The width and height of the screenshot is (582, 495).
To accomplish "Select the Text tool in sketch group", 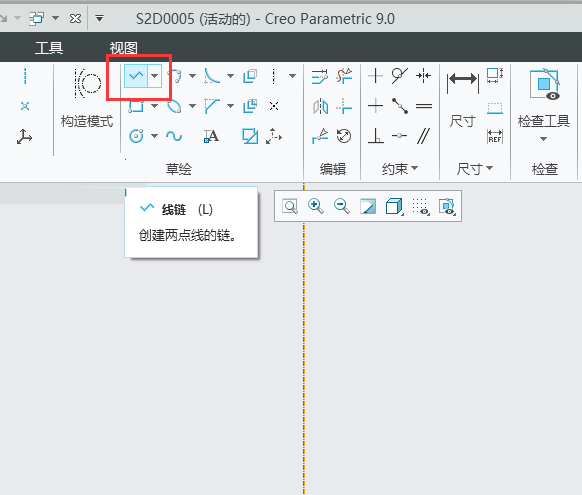I will click(212, 136).
